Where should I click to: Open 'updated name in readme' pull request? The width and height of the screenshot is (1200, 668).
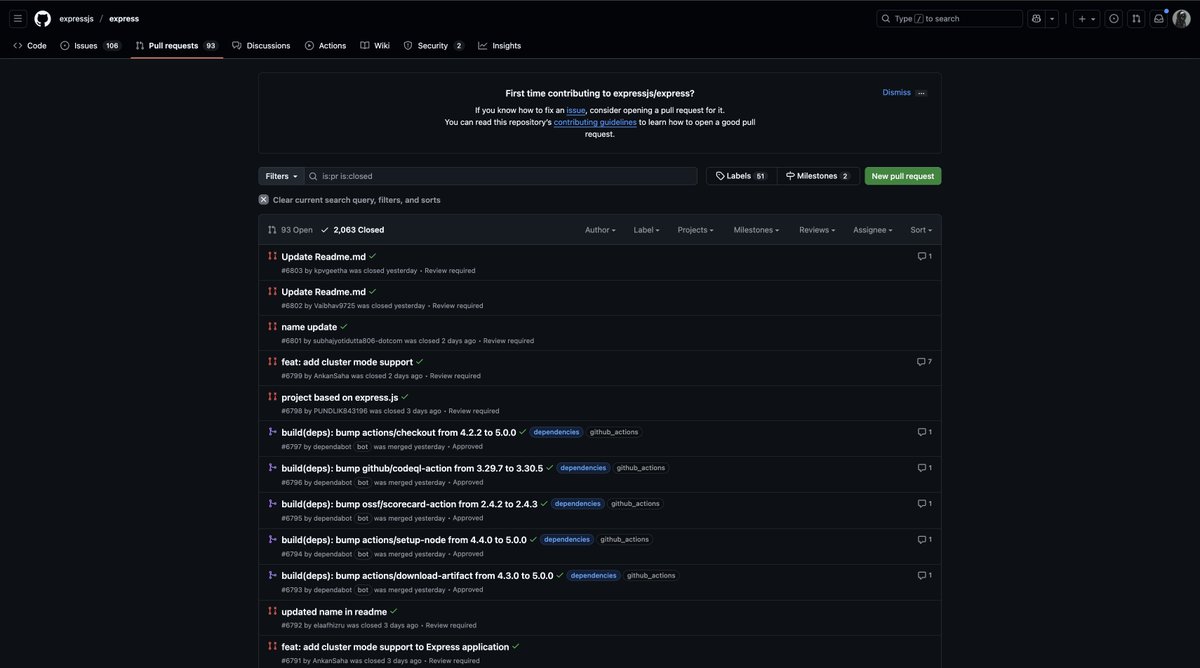[x=334, y=612]
